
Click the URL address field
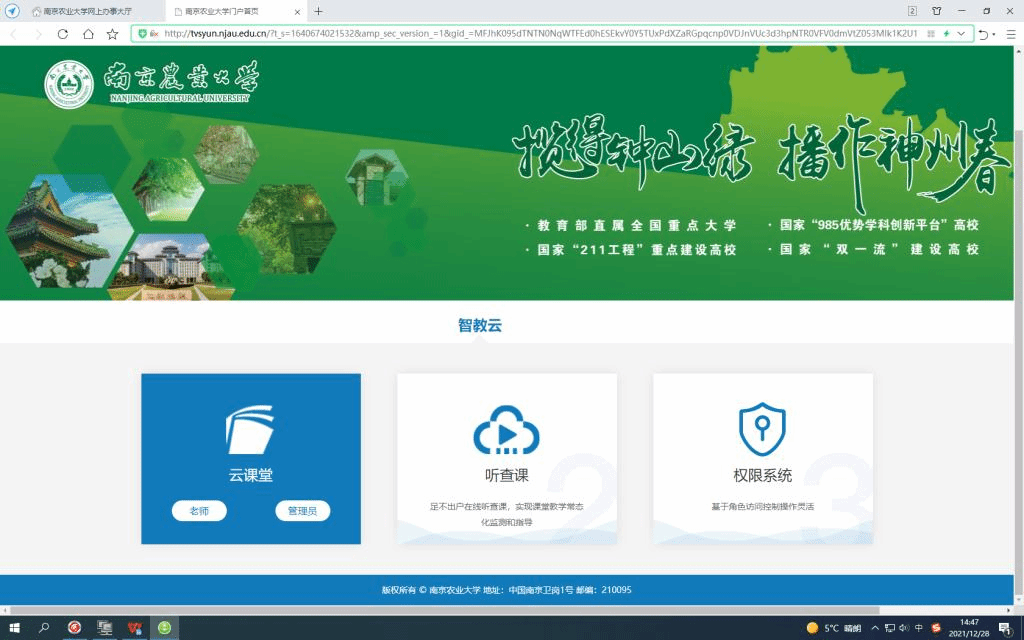(x=540, y=33)
